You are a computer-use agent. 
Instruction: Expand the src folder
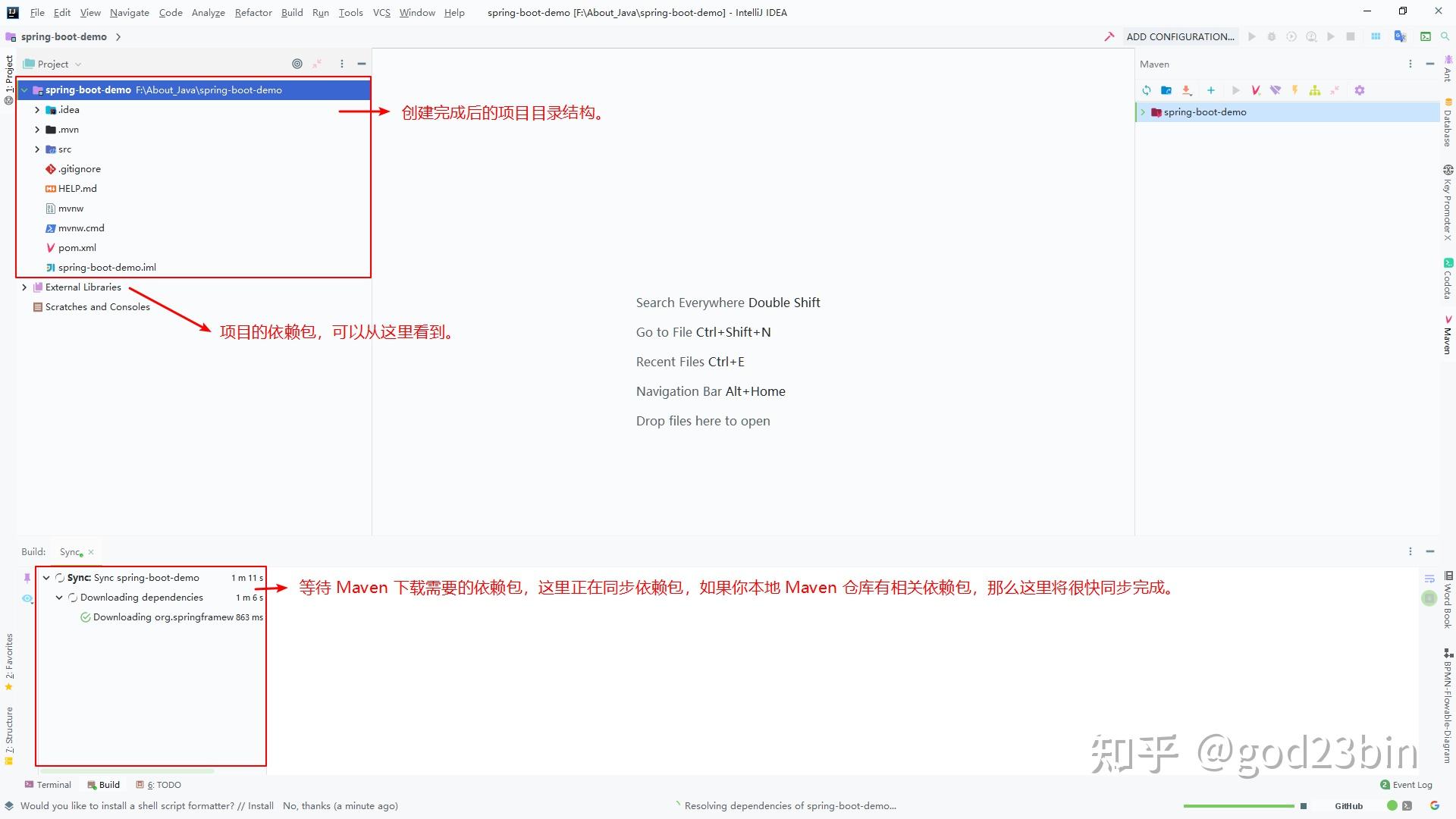(37, 149)
